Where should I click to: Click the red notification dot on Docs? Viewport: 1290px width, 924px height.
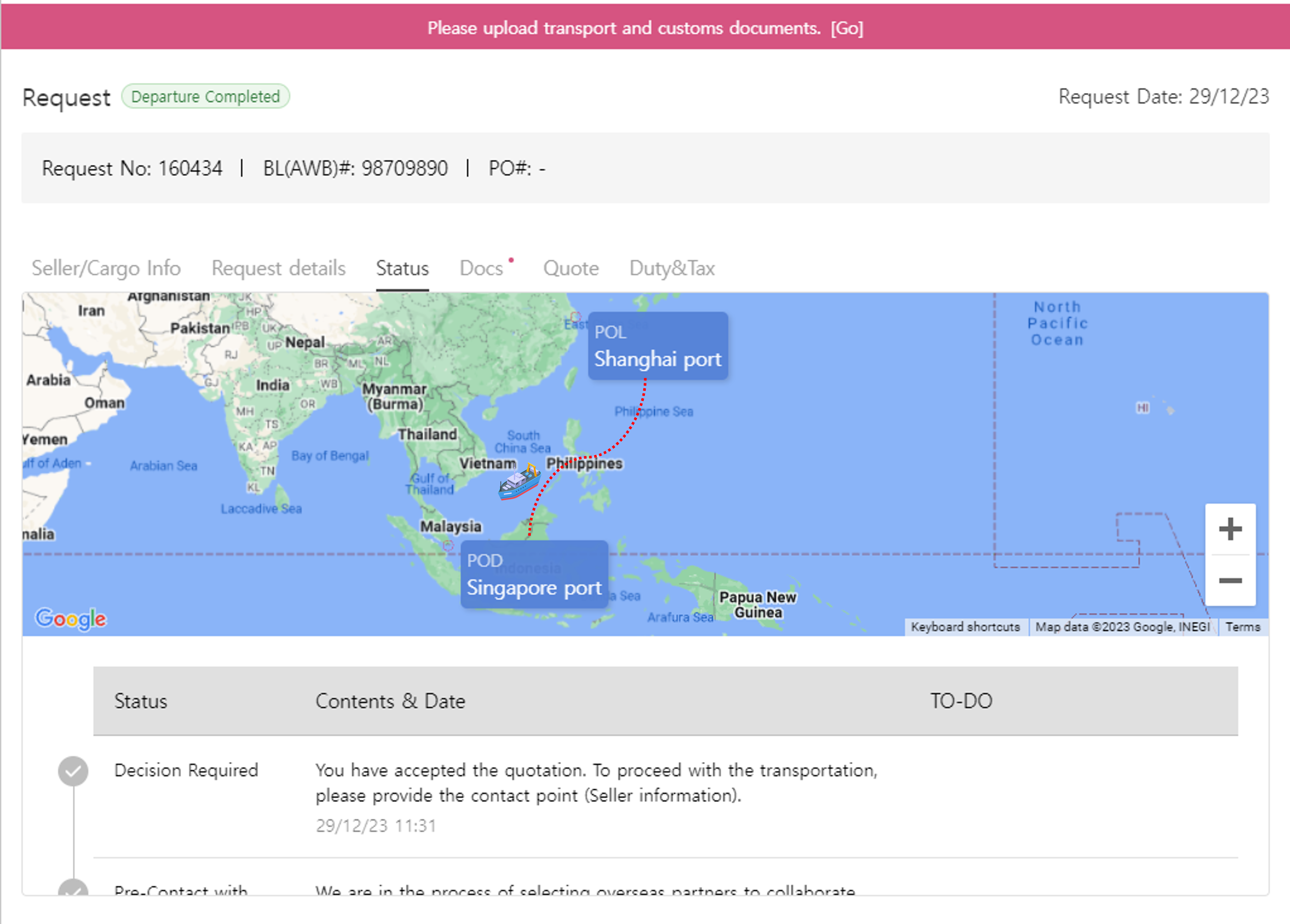[x=511, y=260]
